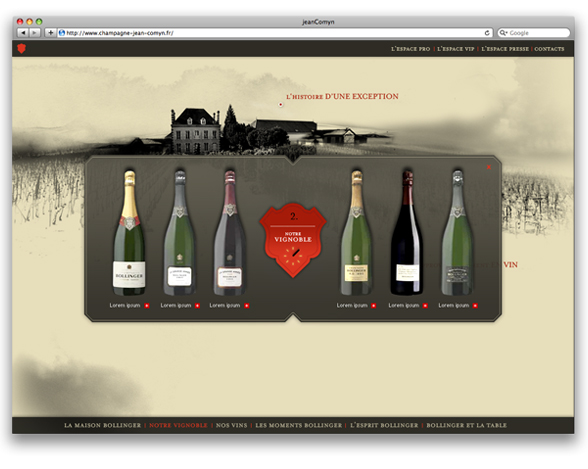Click the red map marker dot near the heading
588x469 pixels.
click(x=280, y=105)
